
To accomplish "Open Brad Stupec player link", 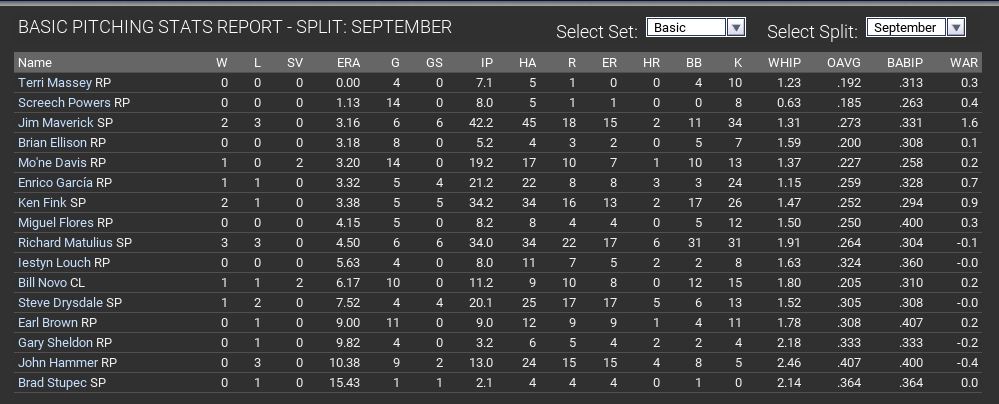I will coord(53,382).
